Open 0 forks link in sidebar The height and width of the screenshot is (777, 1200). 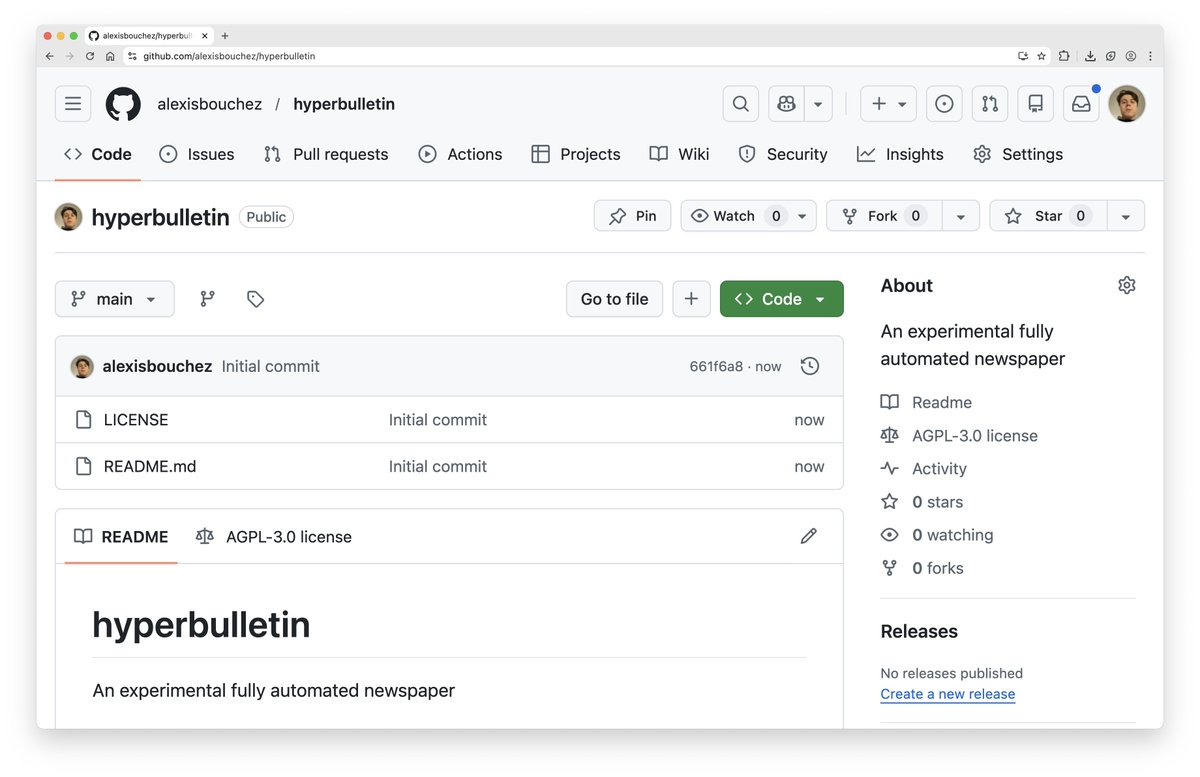(922, 568)
